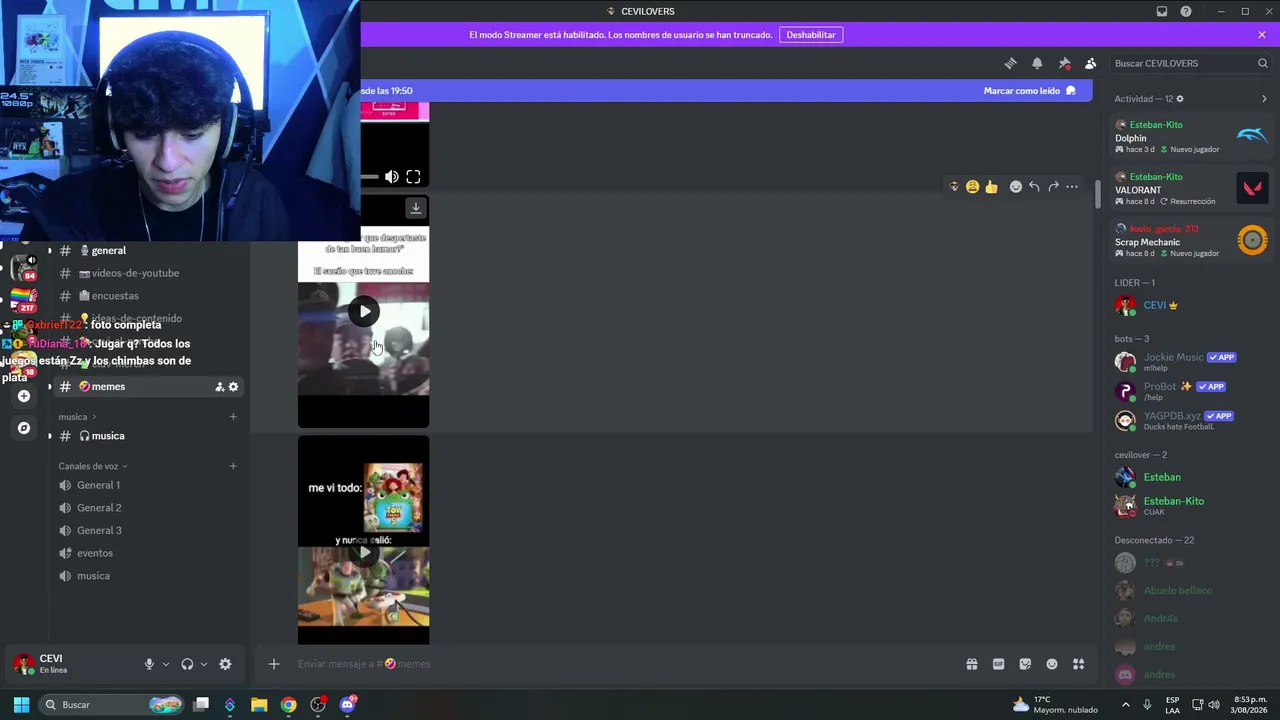
Task: Deafen audio with the headphones button
Action: (x=187, y=664)
